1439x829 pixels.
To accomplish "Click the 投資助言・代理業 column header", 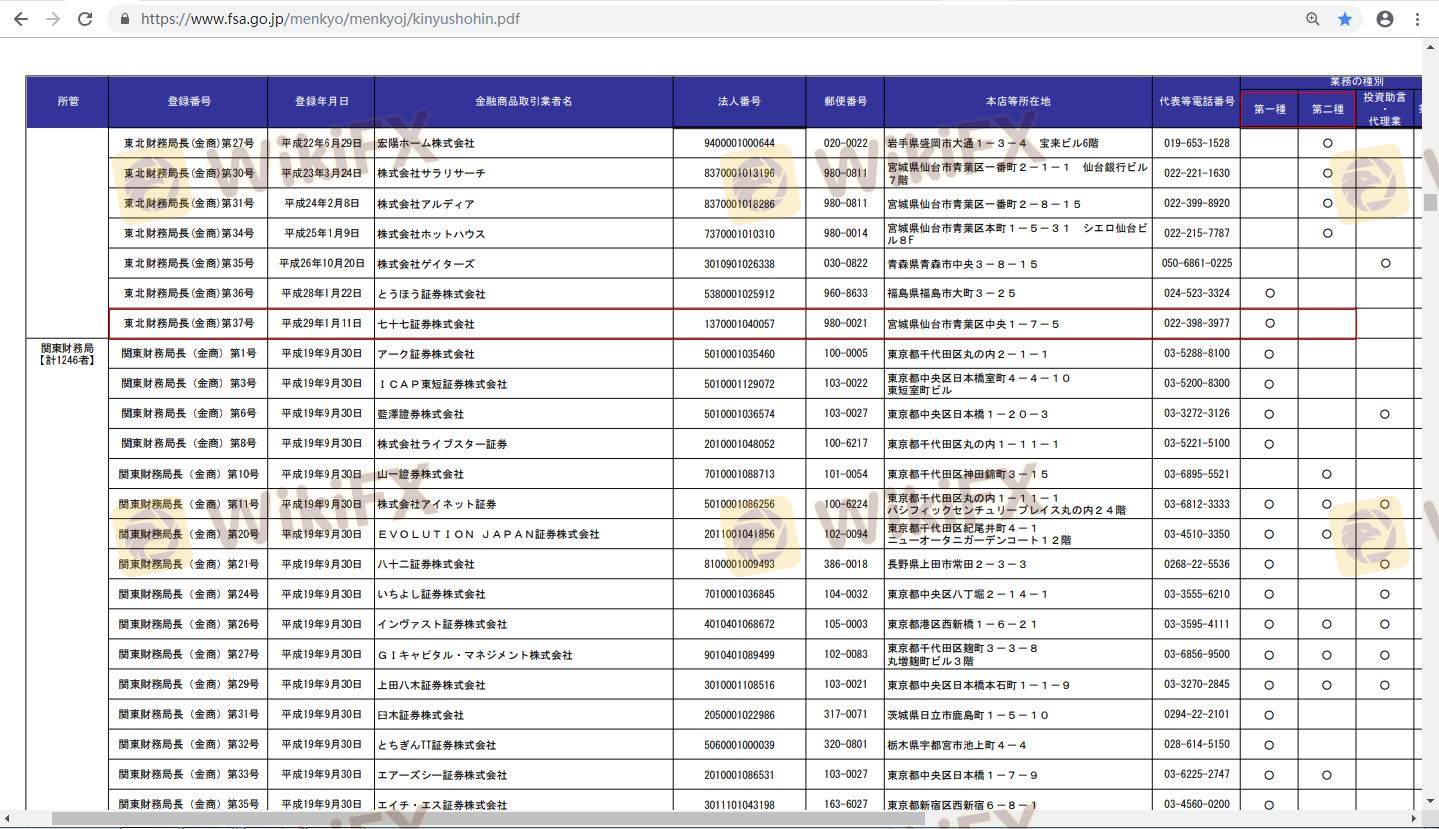I will (1385, 109).
